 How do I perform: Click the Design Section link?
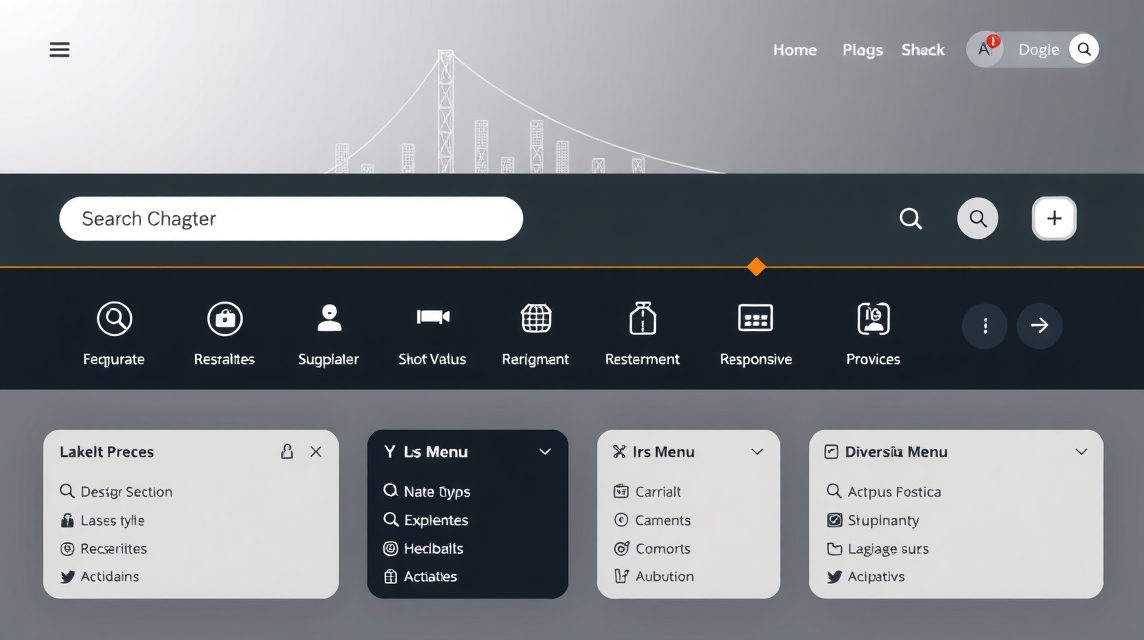[126, 492]
